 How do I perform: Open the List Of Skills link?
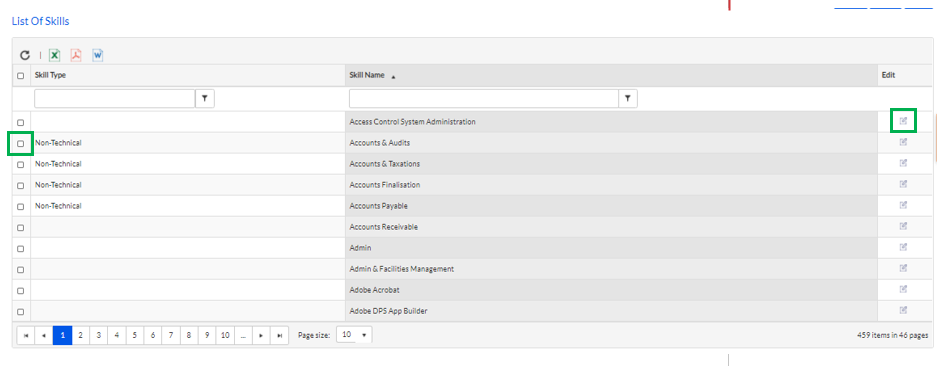(40, 21)
